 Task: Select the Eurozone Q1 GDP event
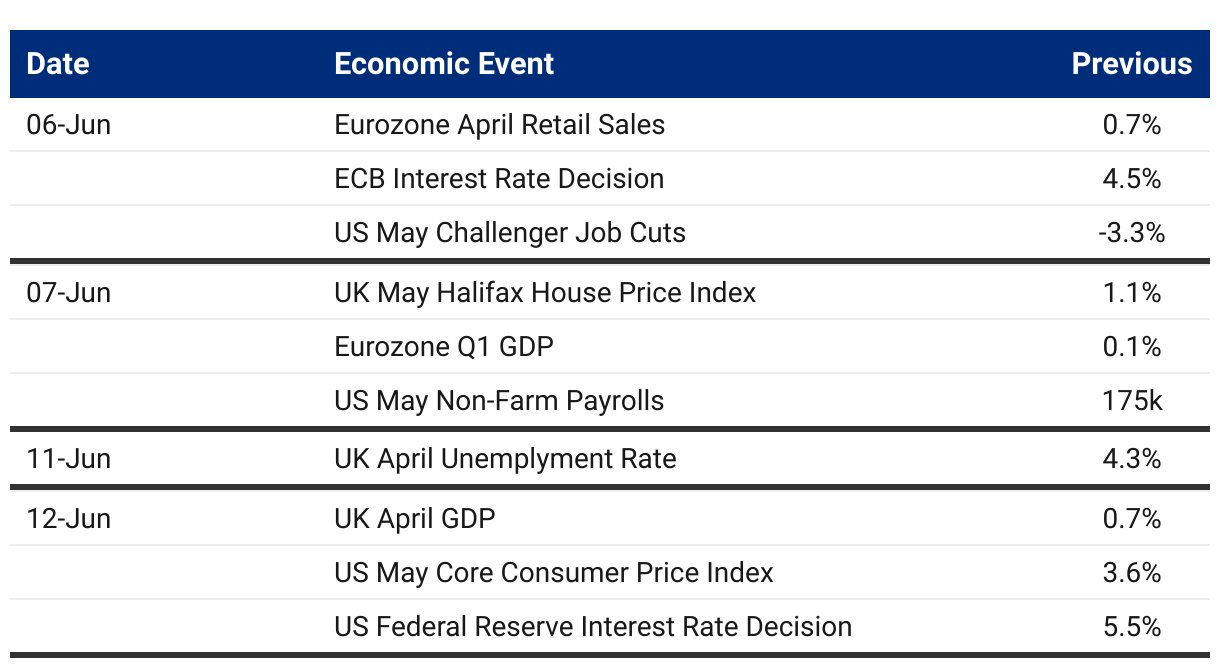coord(444,347)
